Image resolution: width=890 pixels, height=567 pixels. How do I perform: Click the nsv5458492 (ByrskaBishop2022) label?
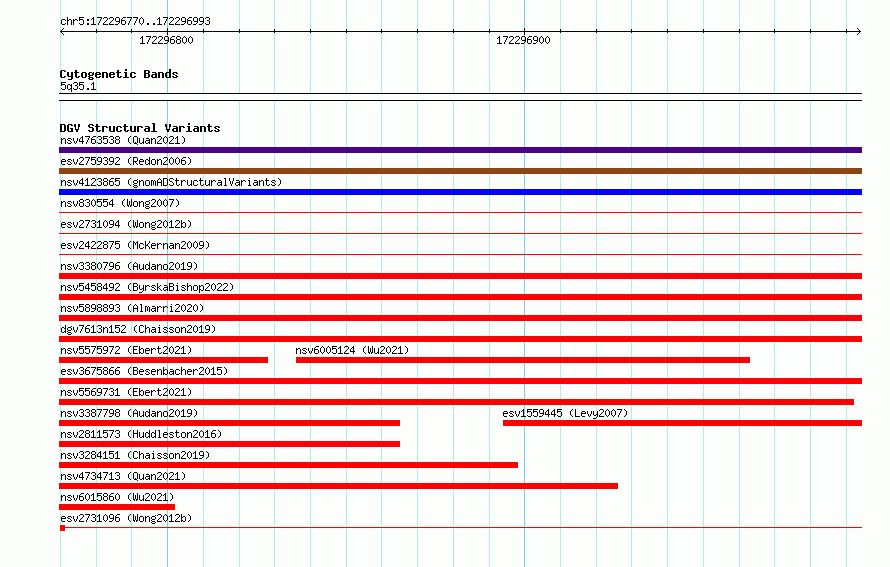147,287
